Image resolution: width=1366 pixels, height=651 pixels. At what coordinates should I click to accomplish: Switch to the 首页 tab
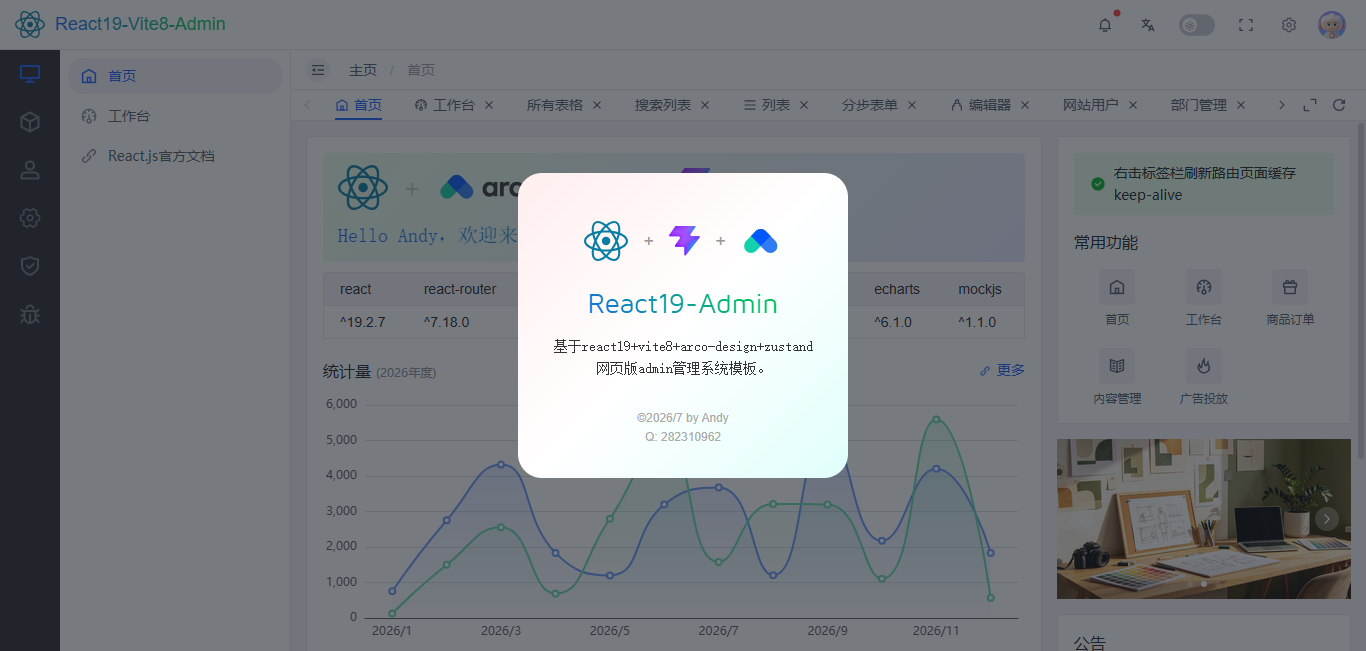[359, 105]
